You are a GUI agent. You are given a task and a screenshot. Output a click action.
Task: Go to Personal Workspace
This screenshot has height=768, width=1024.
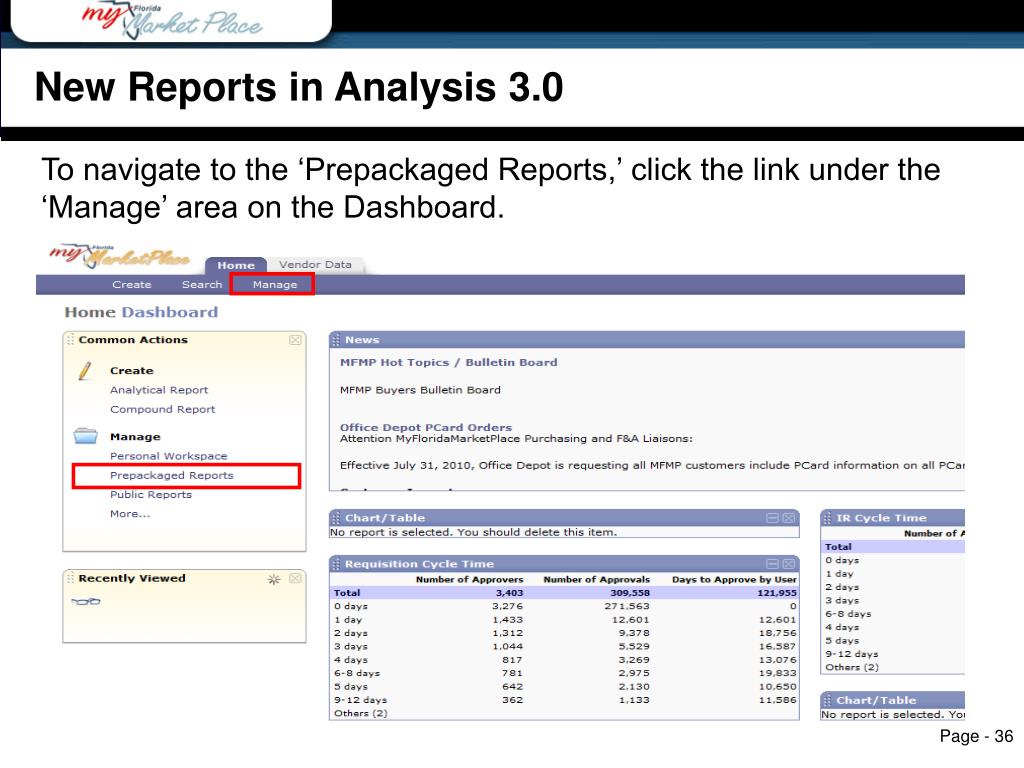pos(168,456)
